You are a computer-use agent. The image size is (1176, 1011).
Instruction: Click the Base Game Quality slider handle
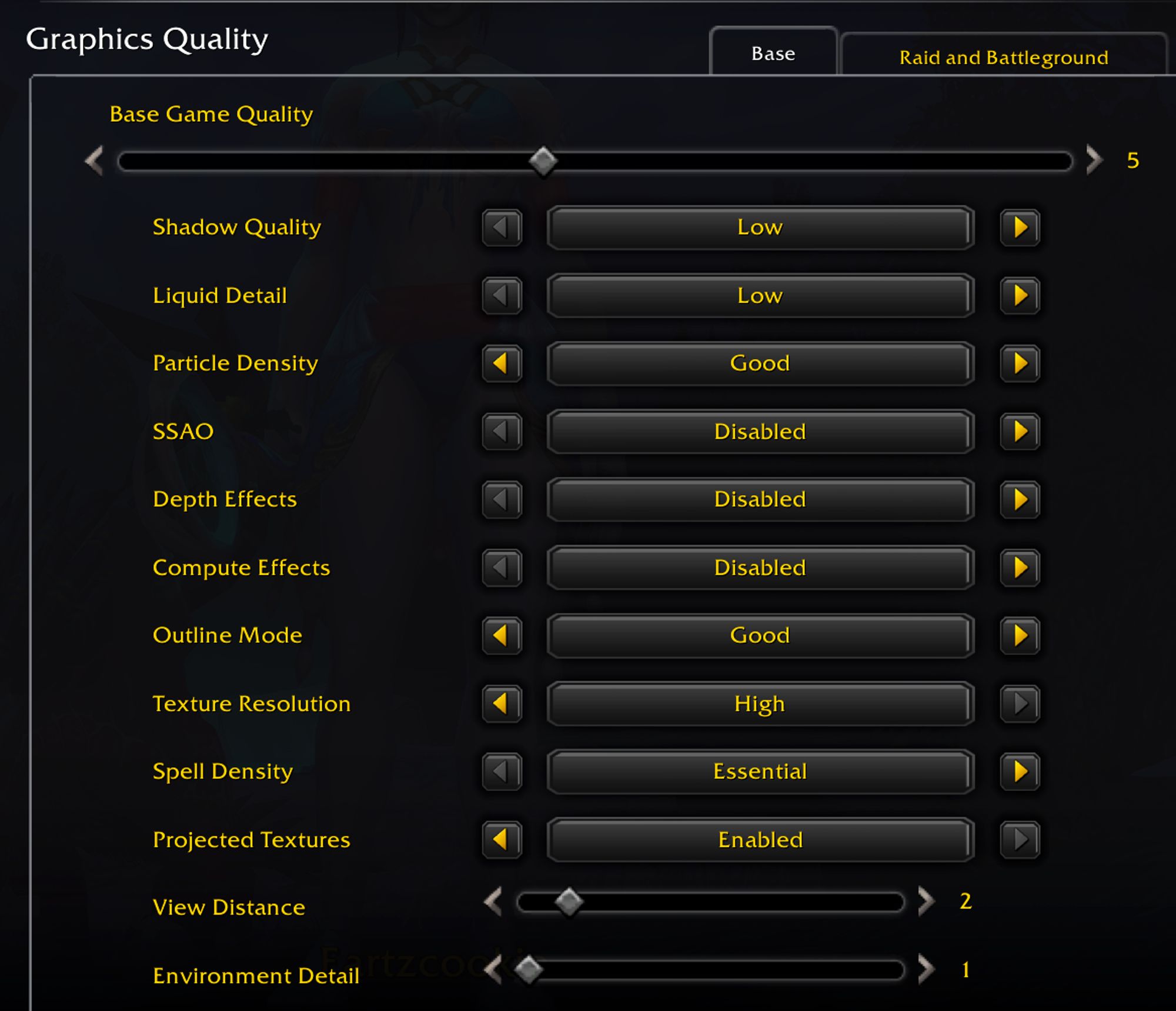pos(543,161)
